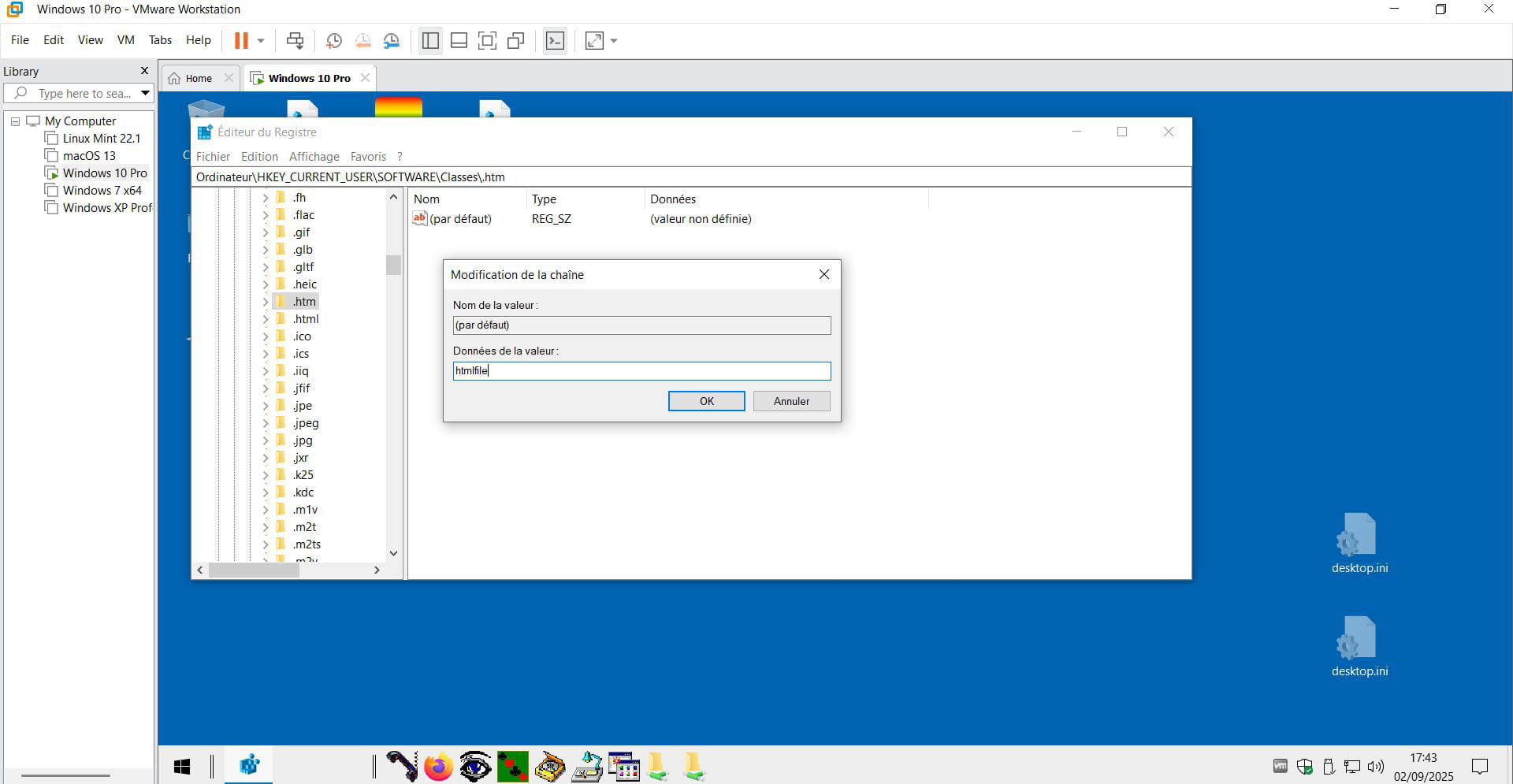This screenshot has height=784, width=1513.
Task: Cancel with the Annuler button
Action: [791, 401]
